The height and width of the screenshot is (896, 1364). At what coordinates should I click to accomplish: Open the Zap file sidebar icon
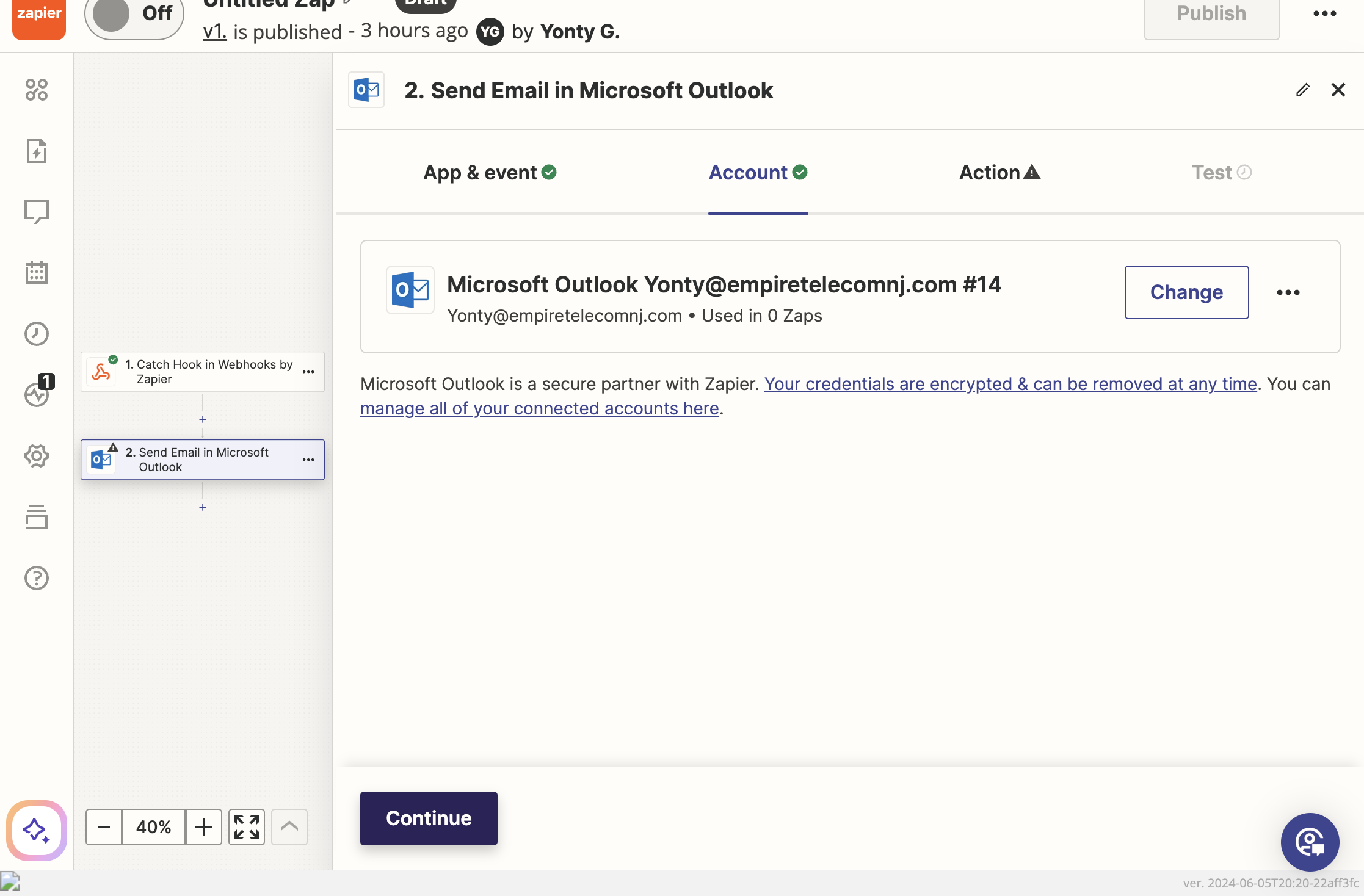click(37, 151)
